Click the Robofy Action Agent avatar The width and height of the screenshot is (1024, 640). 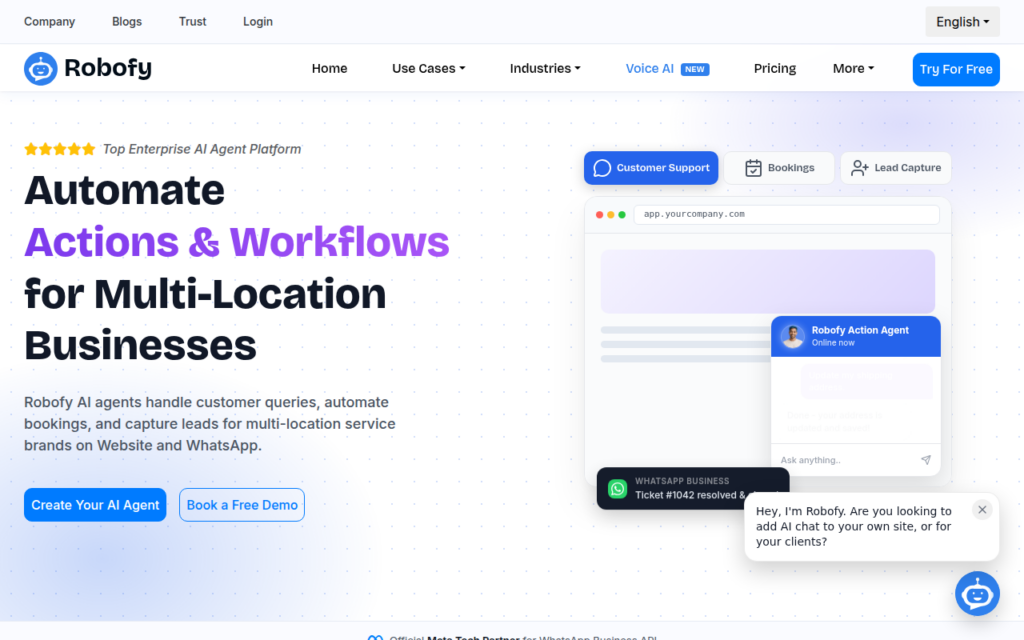tap(792, 336)
